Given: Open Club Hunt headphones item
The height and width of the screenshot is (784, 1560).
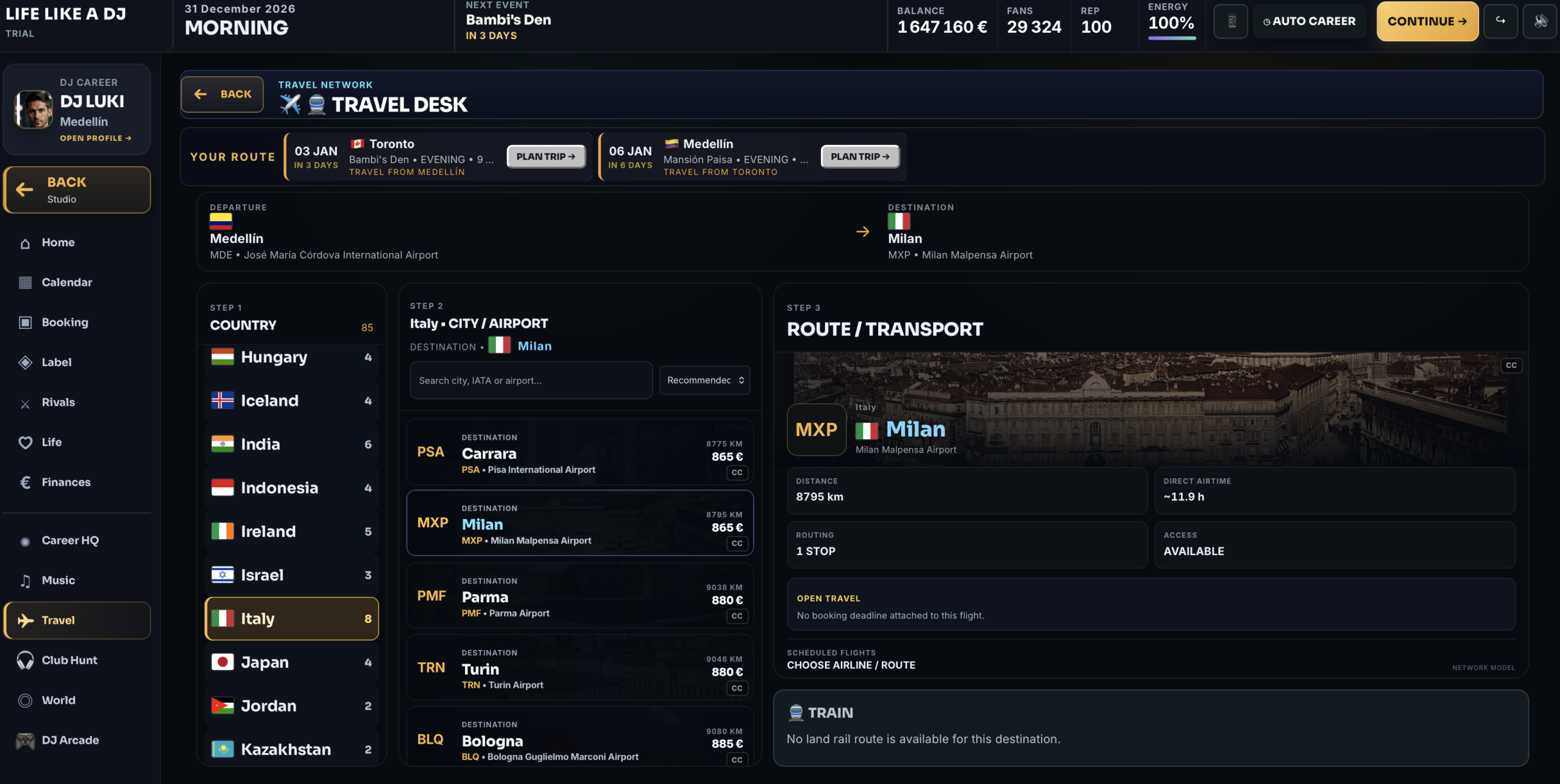Looking at the screenshot, I should pyautogui.click(x=77, y=660).
